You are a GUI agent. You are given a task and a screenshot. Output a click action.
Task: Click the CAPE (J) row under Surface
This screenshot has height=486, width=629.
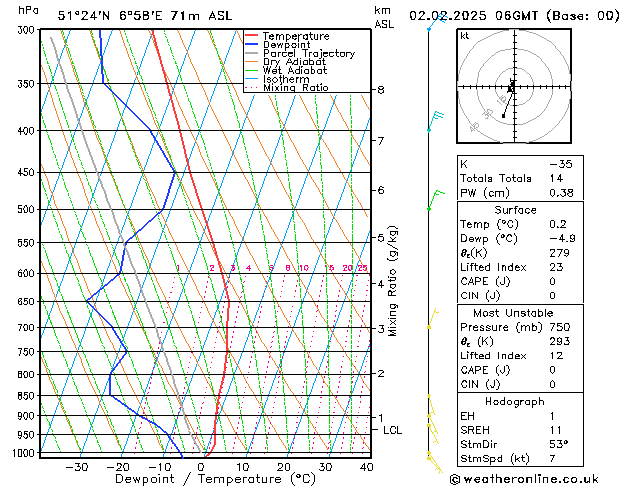[x=486, y=281]
